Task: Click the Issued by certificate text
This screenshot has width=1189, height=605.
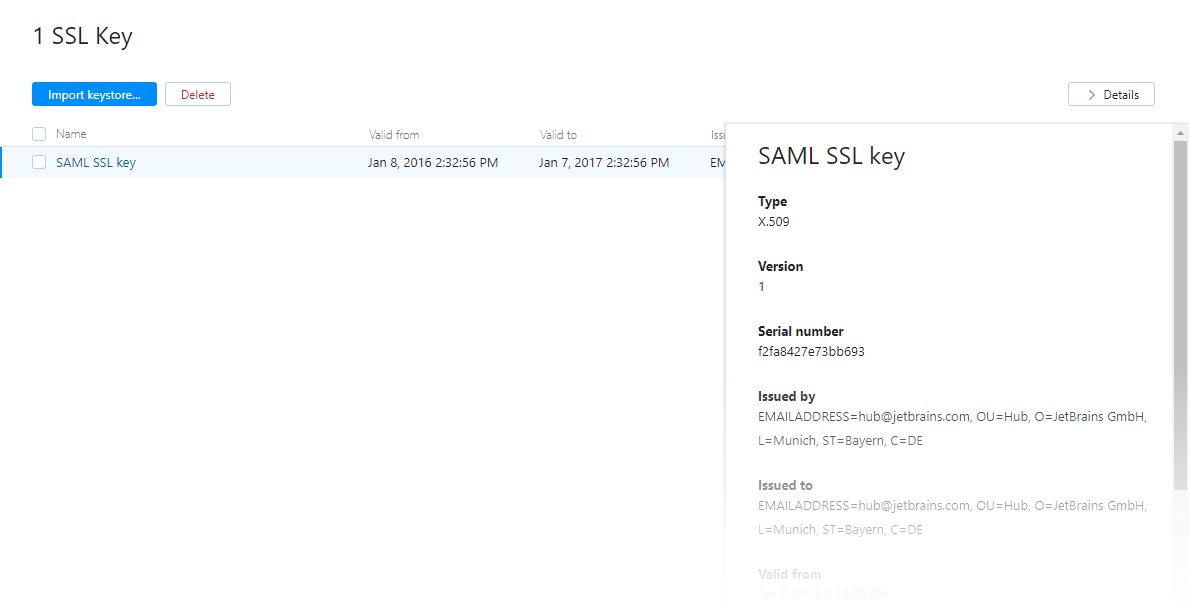Action: point(951,428)
